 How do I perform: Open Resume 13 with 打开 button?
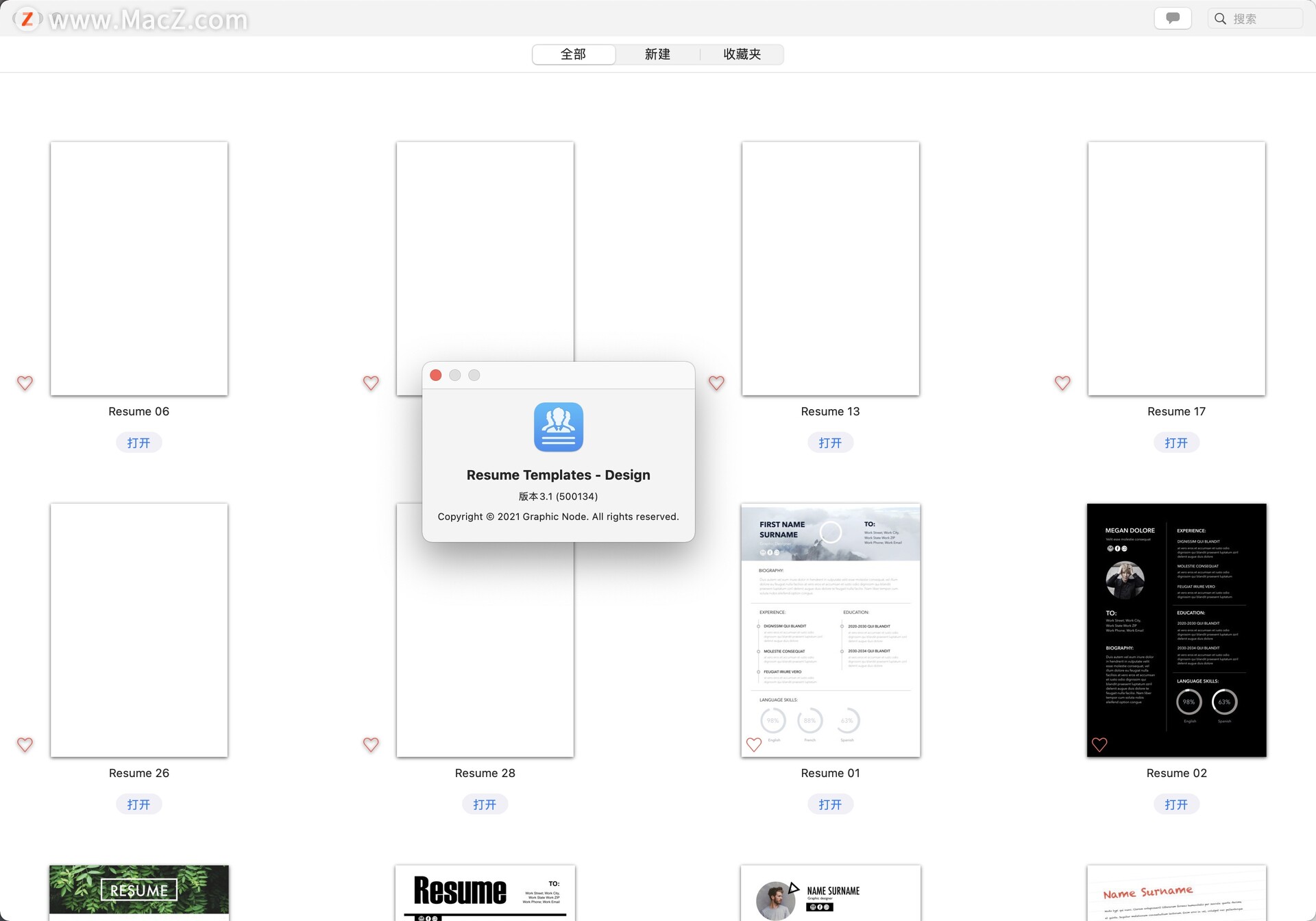[x=830, y=443]
